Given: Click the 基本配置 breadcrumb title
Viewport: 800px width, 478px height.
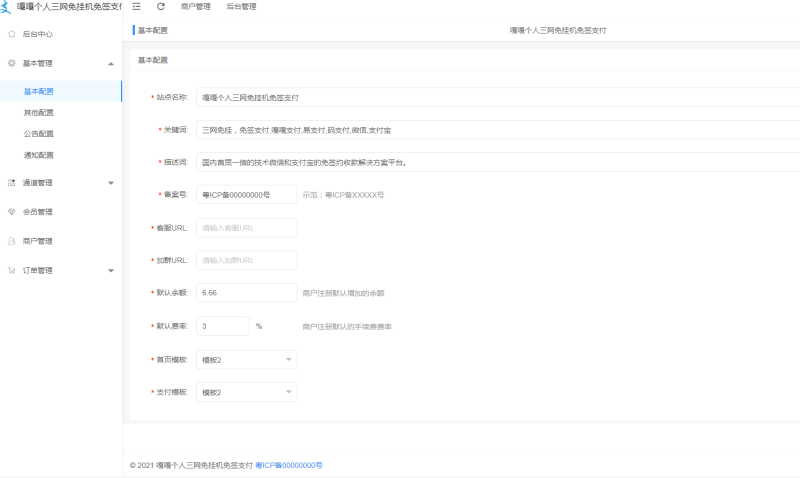Looking at the screenshot, I should point(153,30).
